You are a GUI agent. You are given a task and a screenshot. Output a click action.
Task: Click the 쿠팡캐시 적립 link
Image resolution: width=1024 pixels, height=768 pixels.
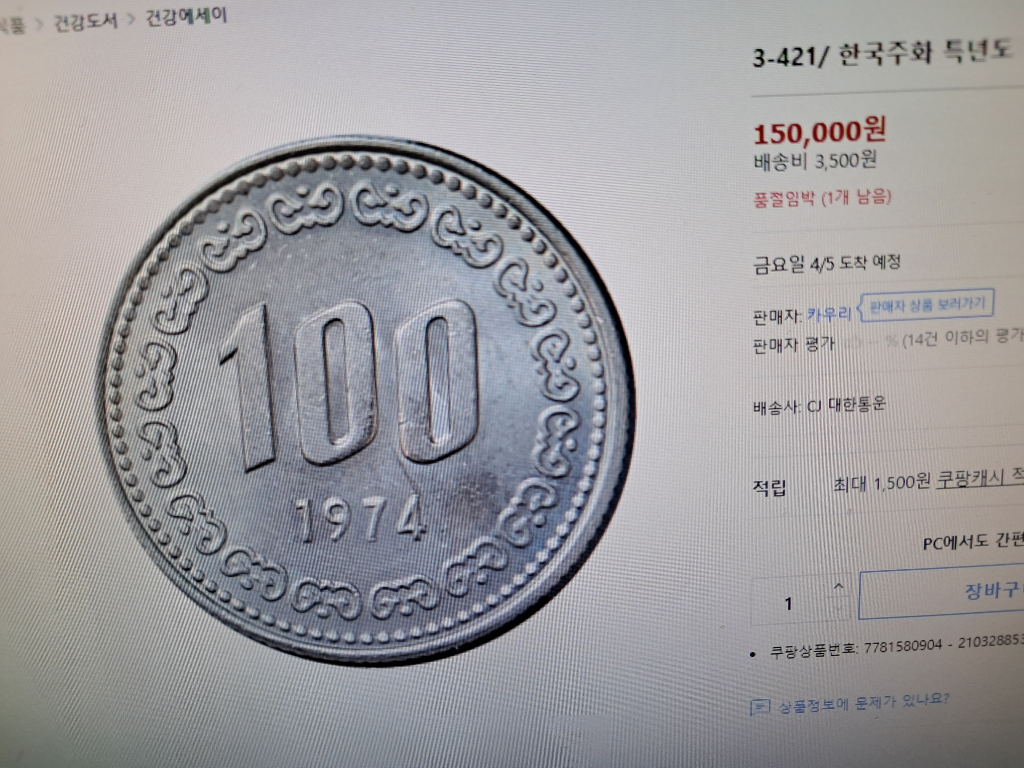click(980, 478)
